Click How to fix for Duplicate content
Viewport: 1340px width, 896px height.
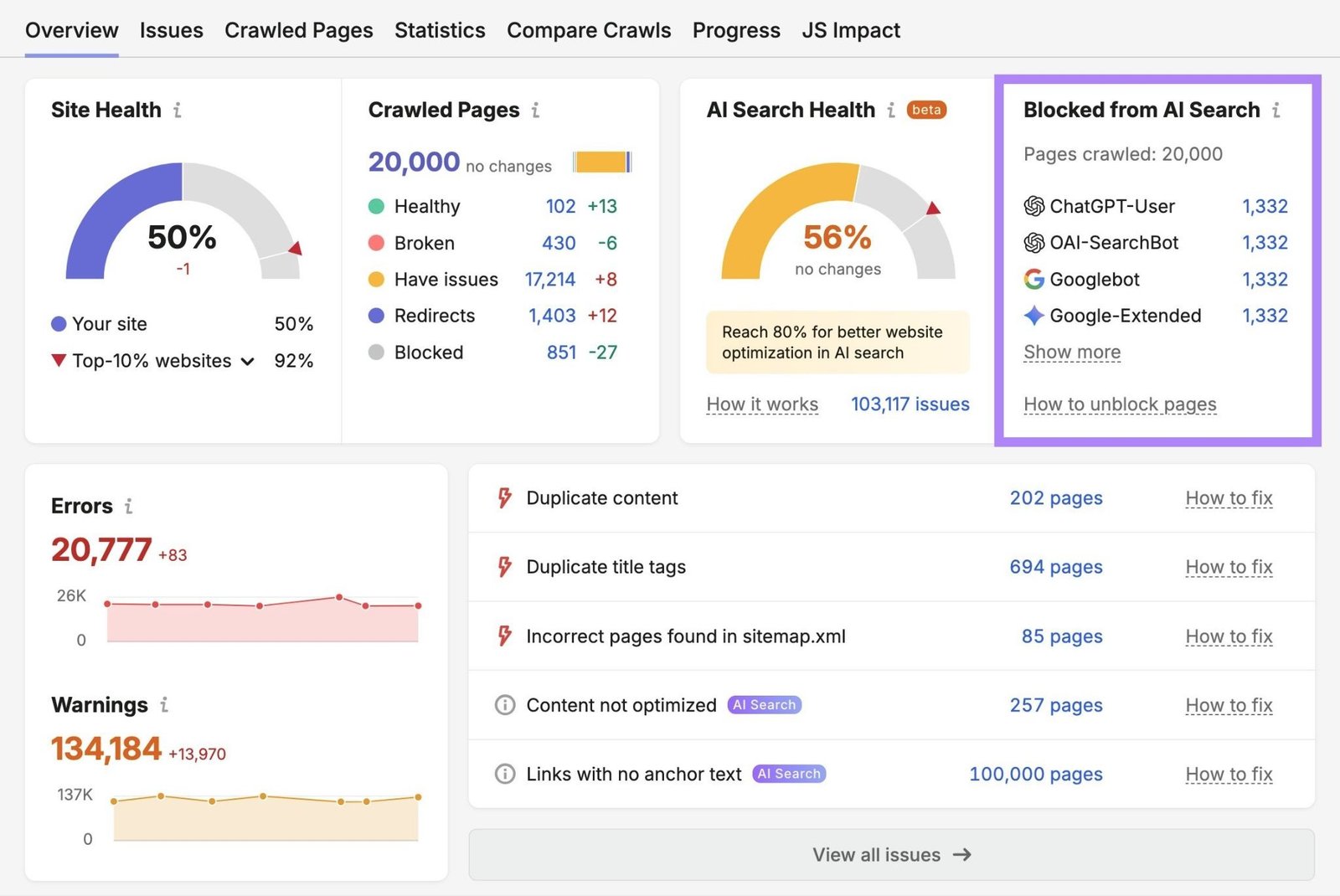point(1229,498)
